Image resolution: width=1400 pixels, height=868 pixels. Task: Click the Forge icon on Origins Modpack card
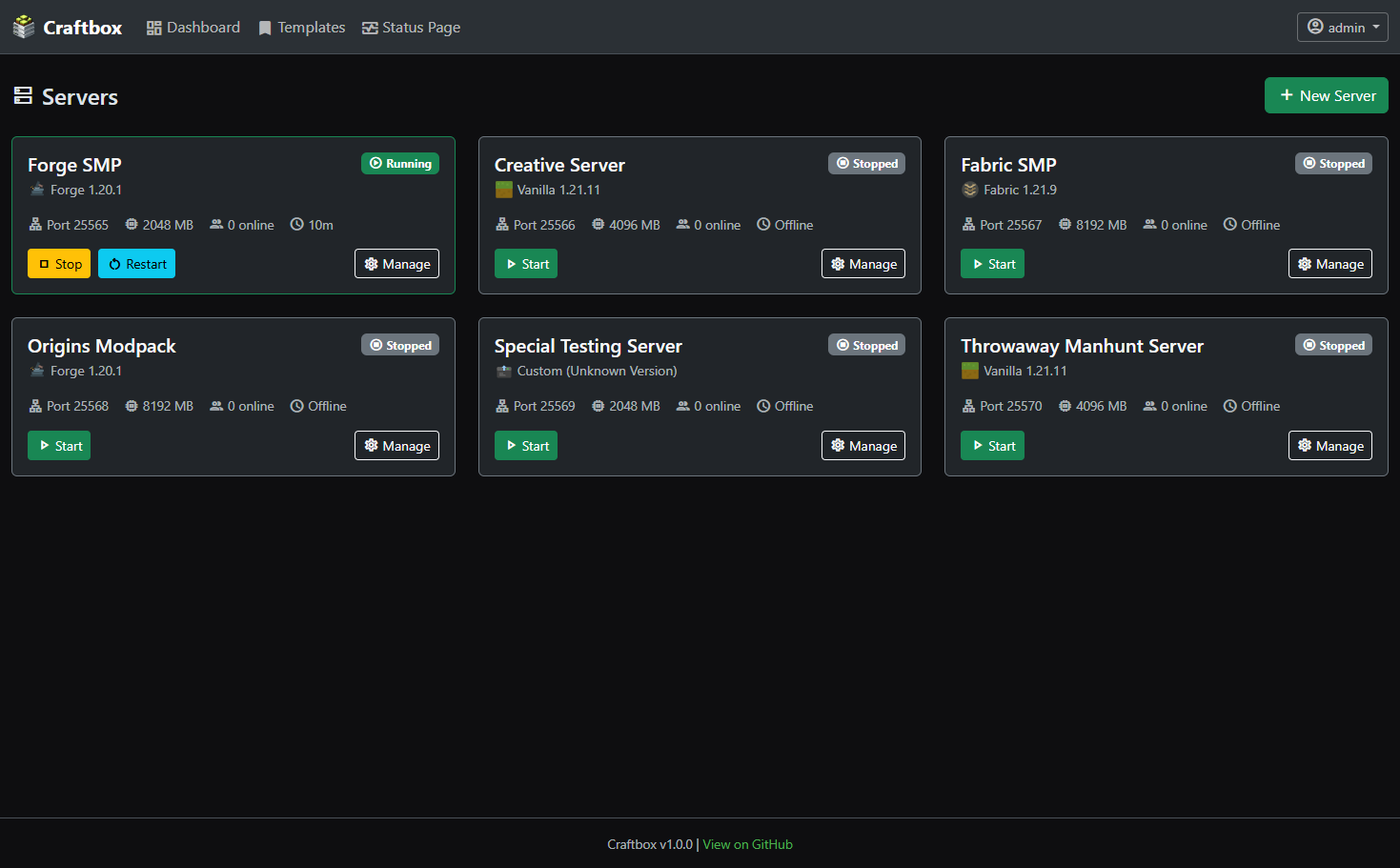click(37, 371)
